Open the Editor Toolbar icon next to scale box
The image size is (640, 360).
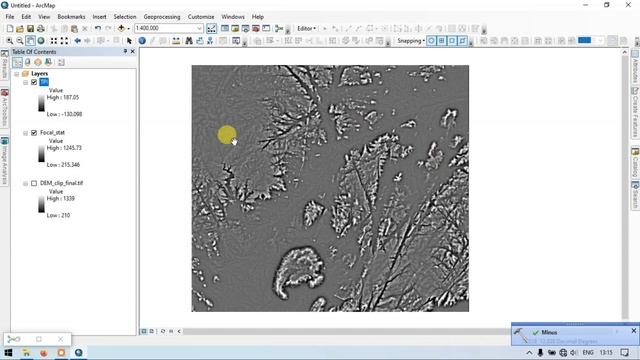pyautogui.click(x=211, y=29)
